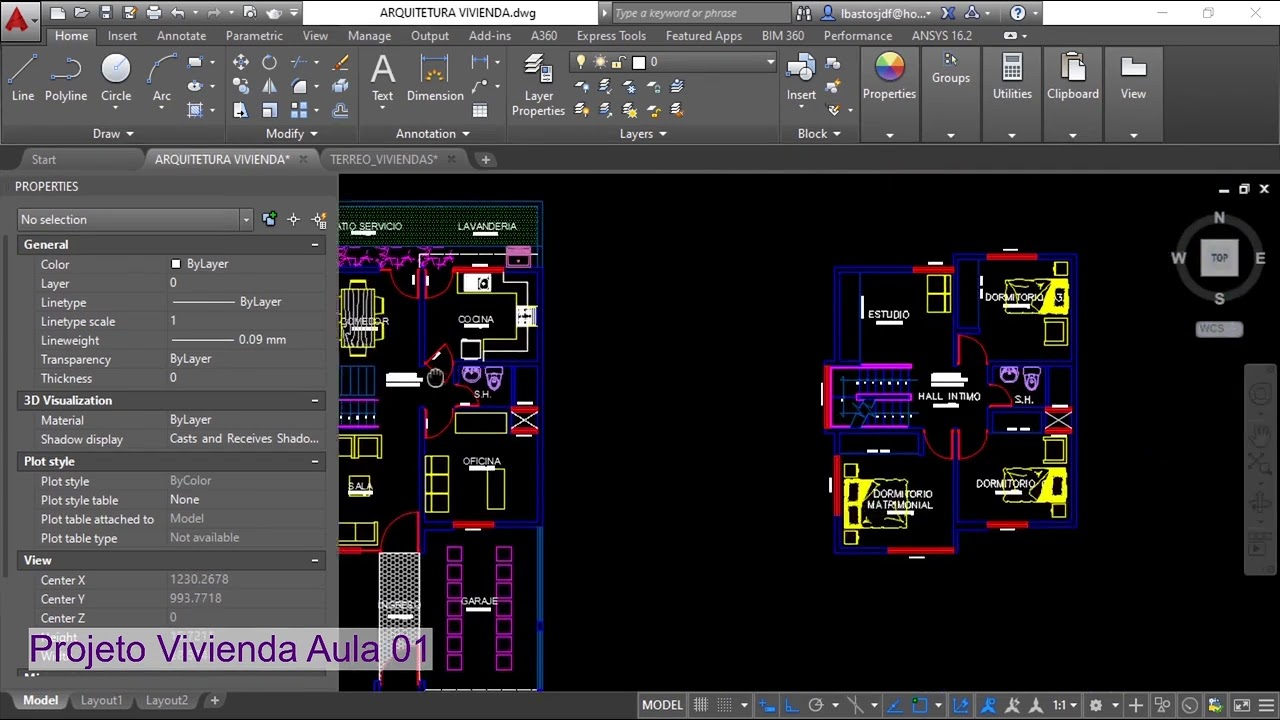Click the Text annotation tool
This screenshot has width=1280, height=720.
(x=383, y=78)
